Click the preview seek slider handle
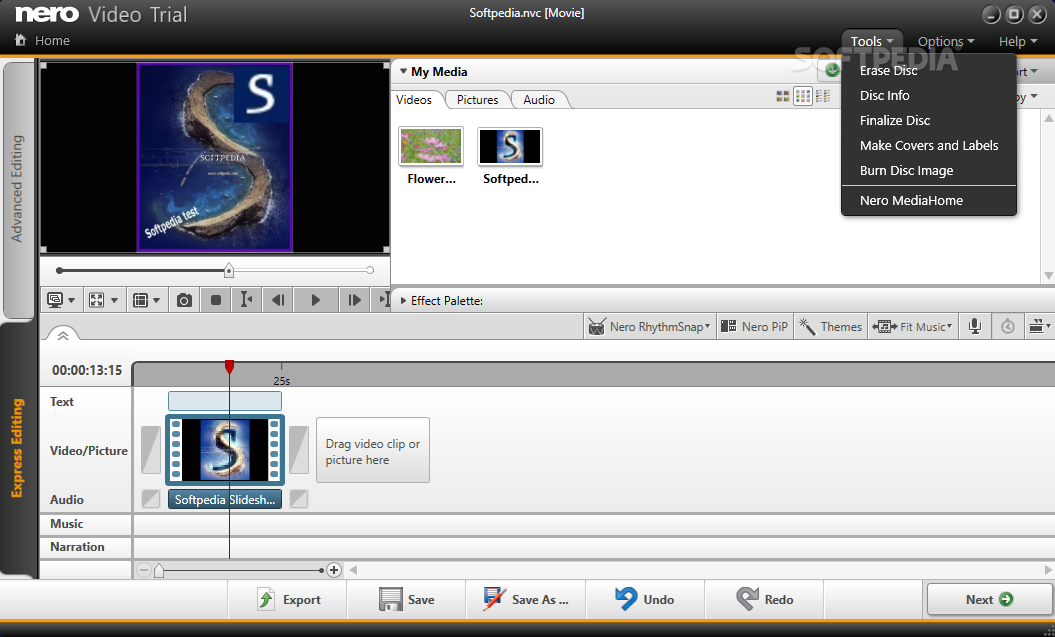The image size is (1055, 637). pos(229,270)
